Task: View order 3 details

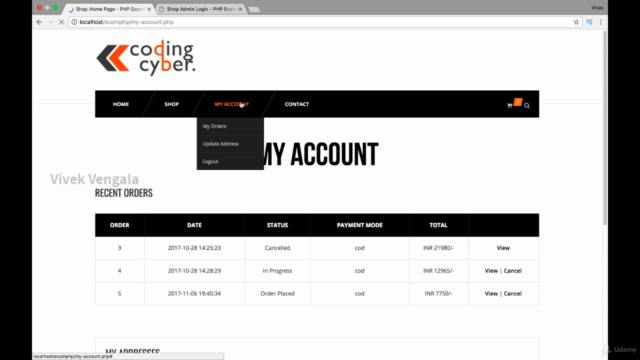Action: click(x=503, y=248)
